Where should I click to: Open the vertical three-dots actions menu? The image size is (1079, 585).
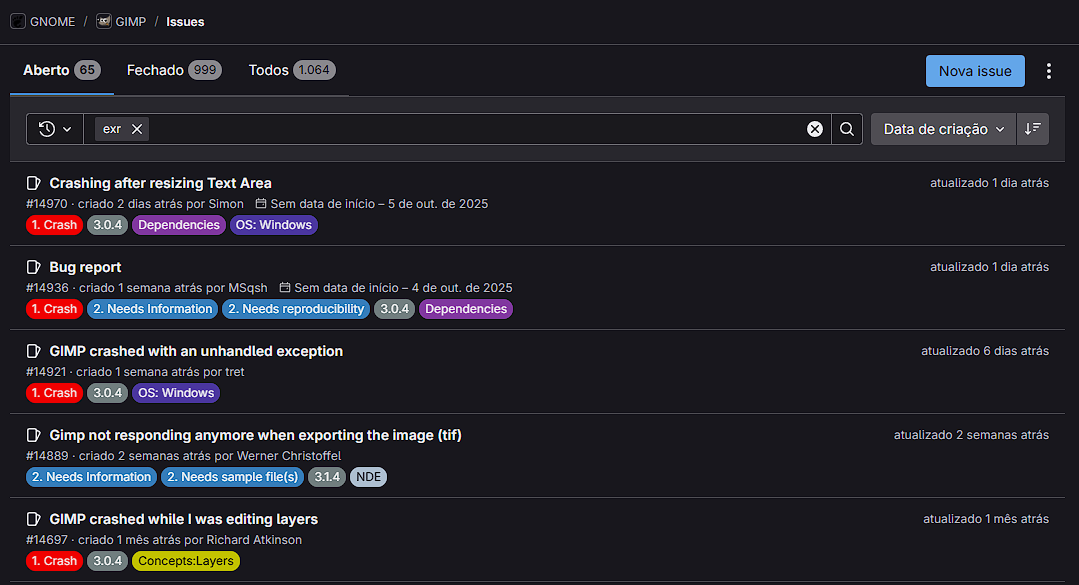point(1048,71)
